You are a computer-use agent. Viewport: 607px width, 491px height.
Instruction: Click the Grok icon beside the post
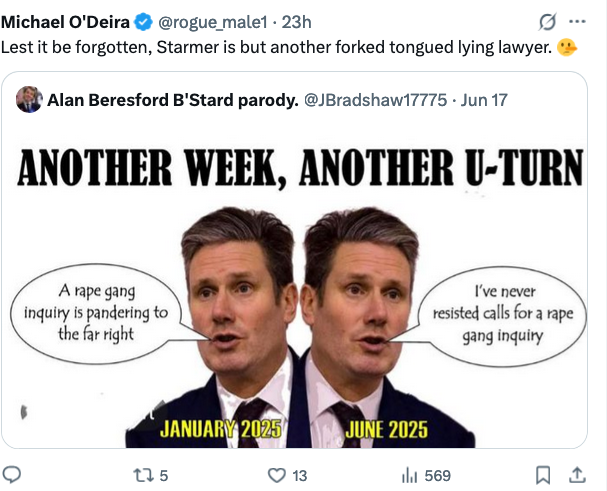point(547,22)
